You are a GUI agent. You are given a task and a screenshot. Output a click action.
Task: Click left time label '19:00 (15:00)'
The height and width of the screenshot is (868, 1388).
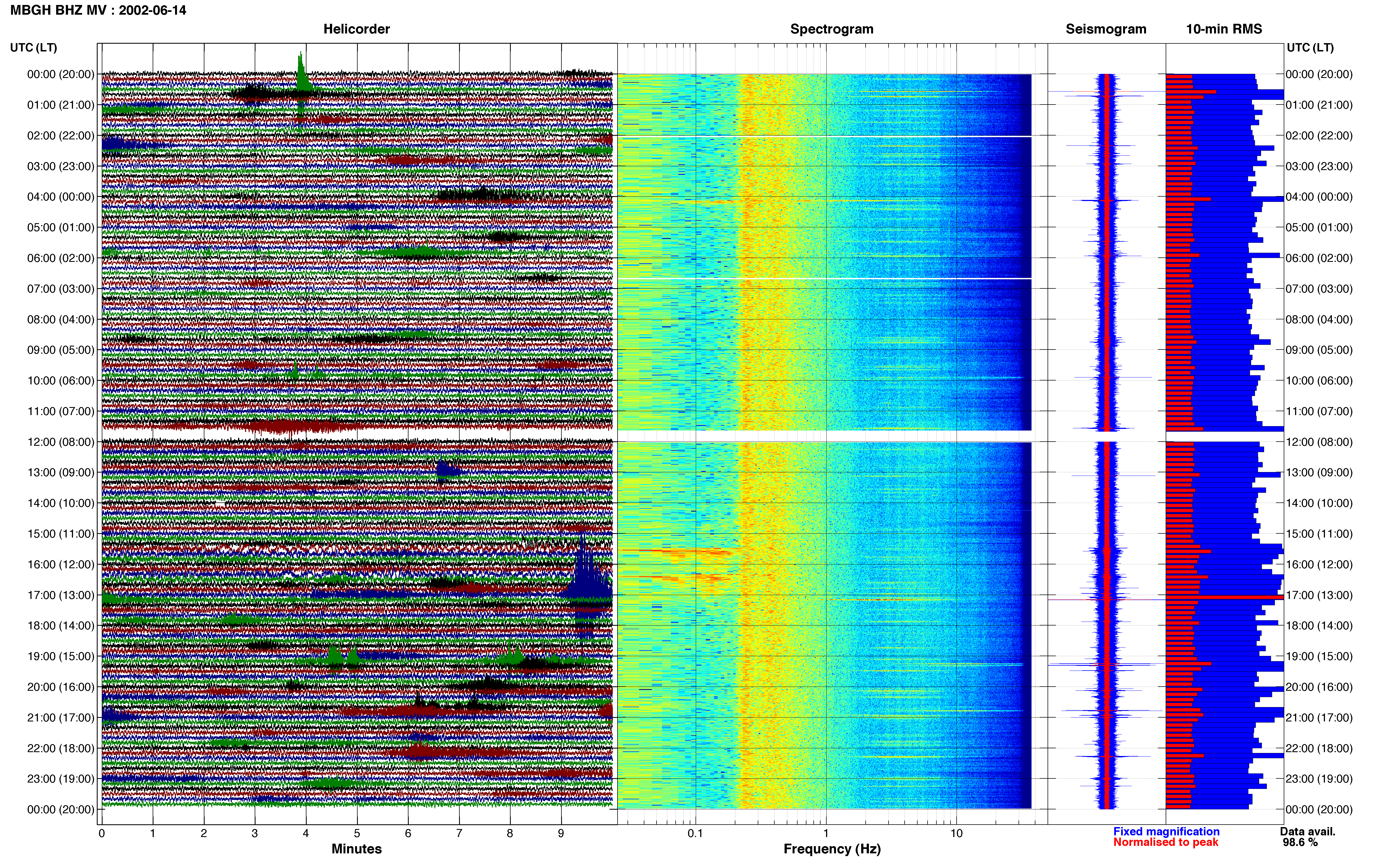click(x=60, y=656)
